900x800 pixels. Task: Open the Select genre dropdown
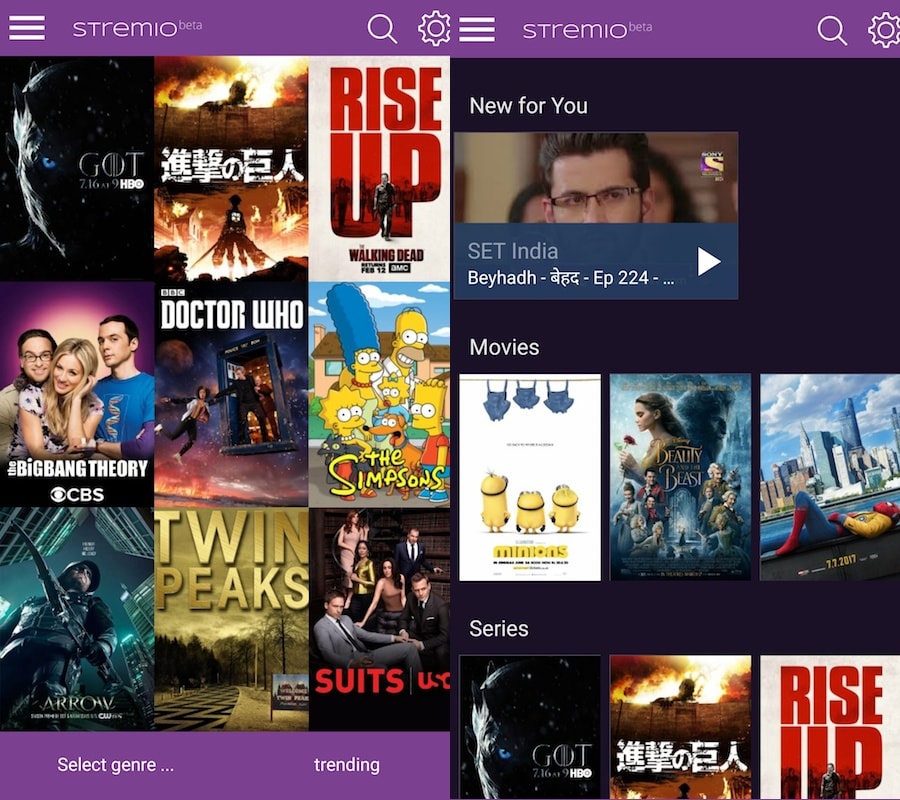(115, 764)
